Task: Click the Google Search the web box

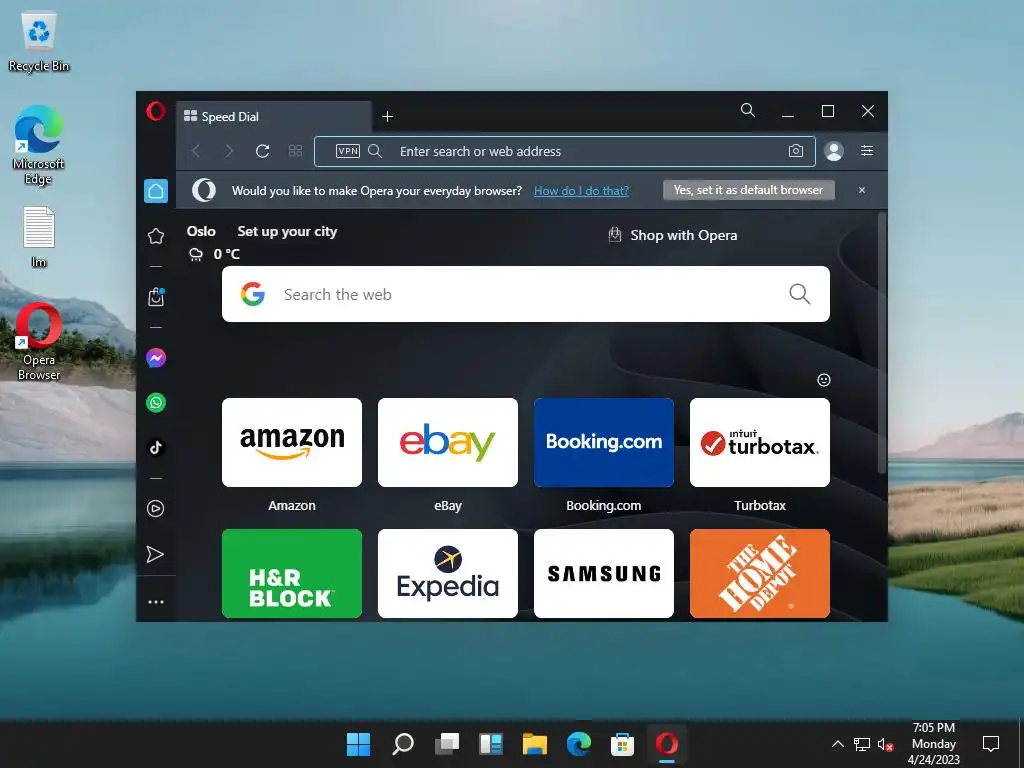Action: [526, 294]
